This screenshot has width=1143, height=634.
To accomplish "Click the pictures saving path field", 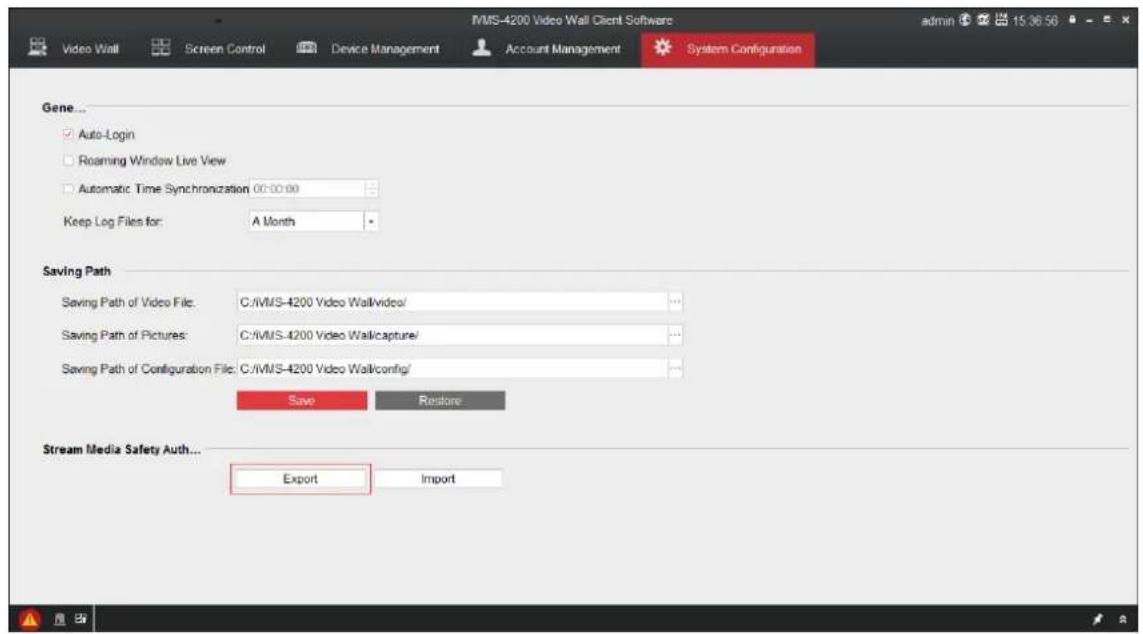I will point(452,335).
